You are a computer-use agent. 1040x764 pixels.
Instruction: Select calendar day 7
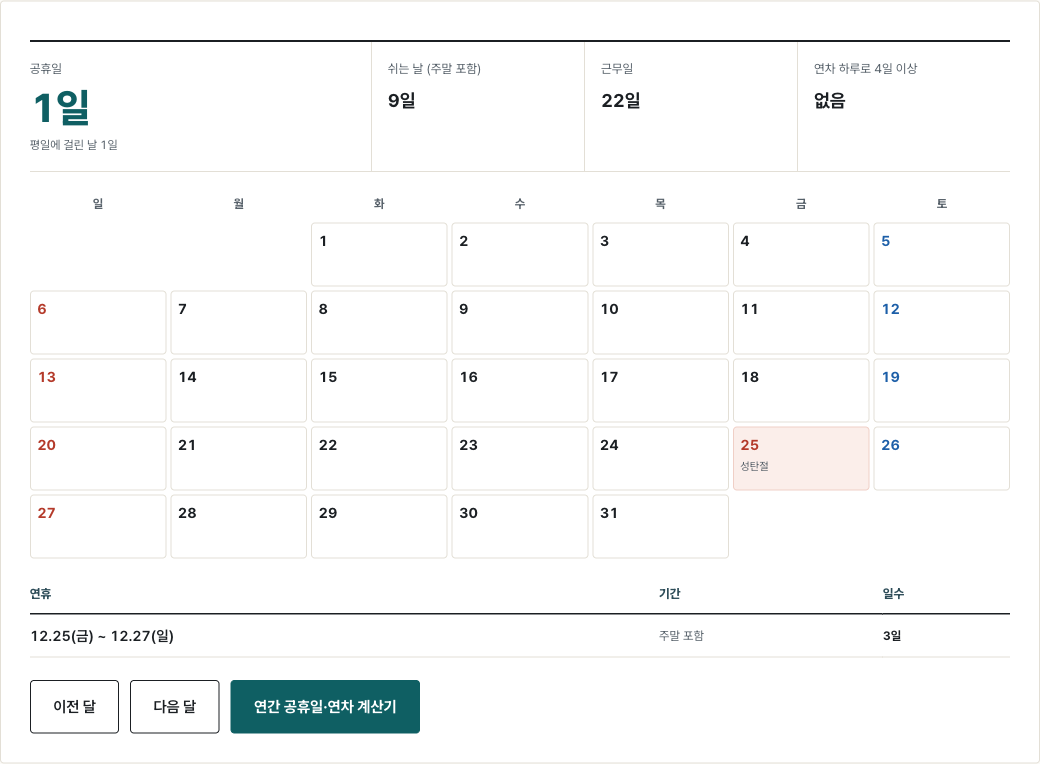239,322
